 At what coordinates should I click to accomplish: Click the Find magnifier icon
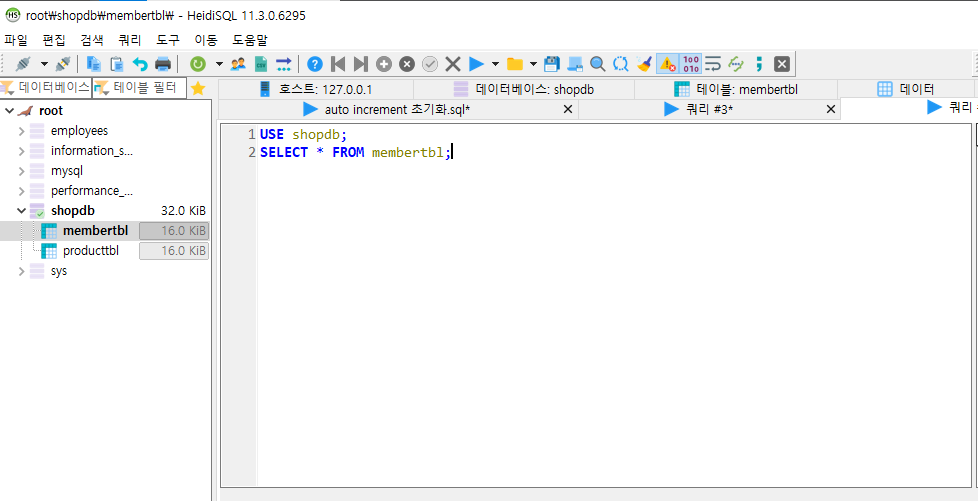(598, 64)
